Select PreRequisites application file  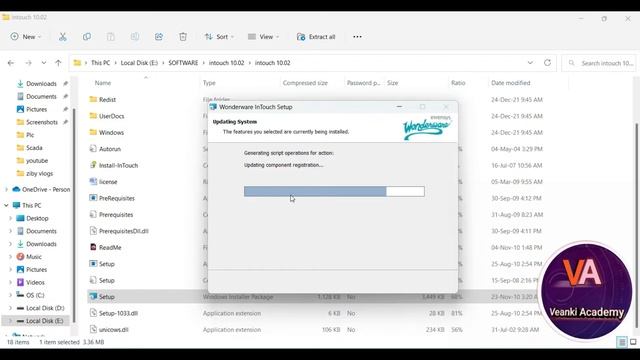117,198
